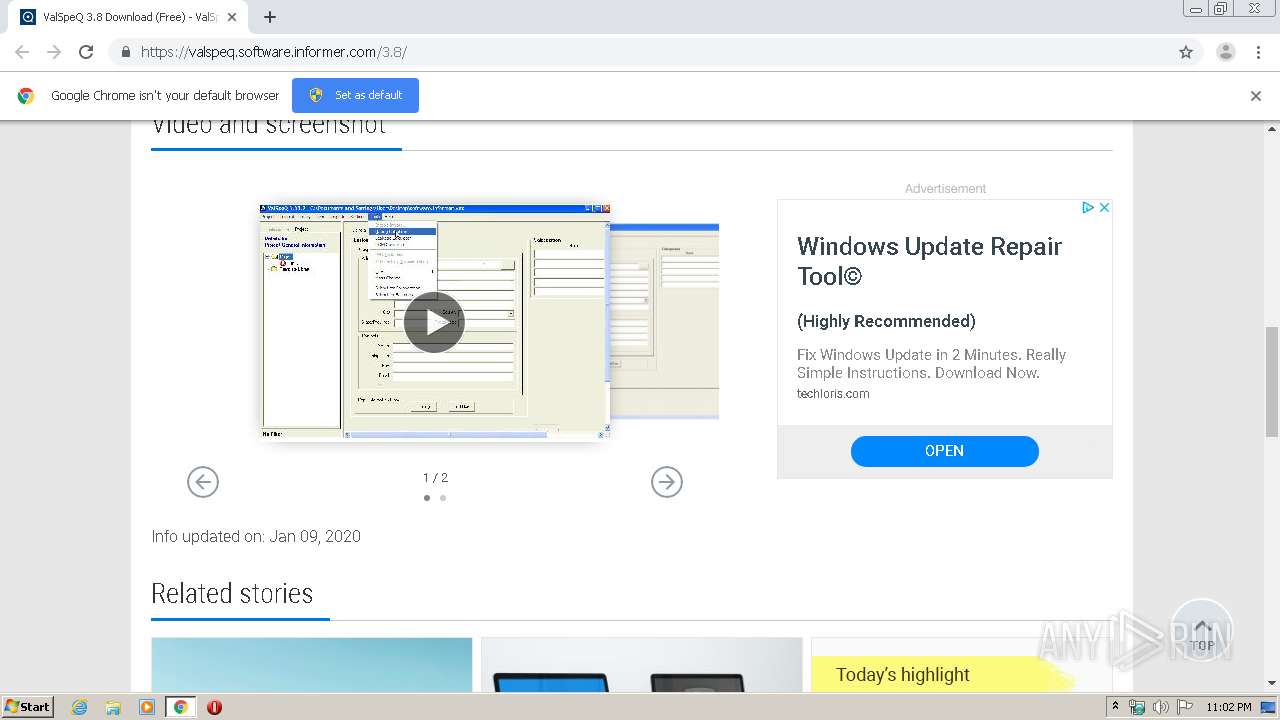Viewport: 1280px width, 720px height.
Task: Click the 11:02 PM taskbar clock
Action: click(x=1229, y=707)
